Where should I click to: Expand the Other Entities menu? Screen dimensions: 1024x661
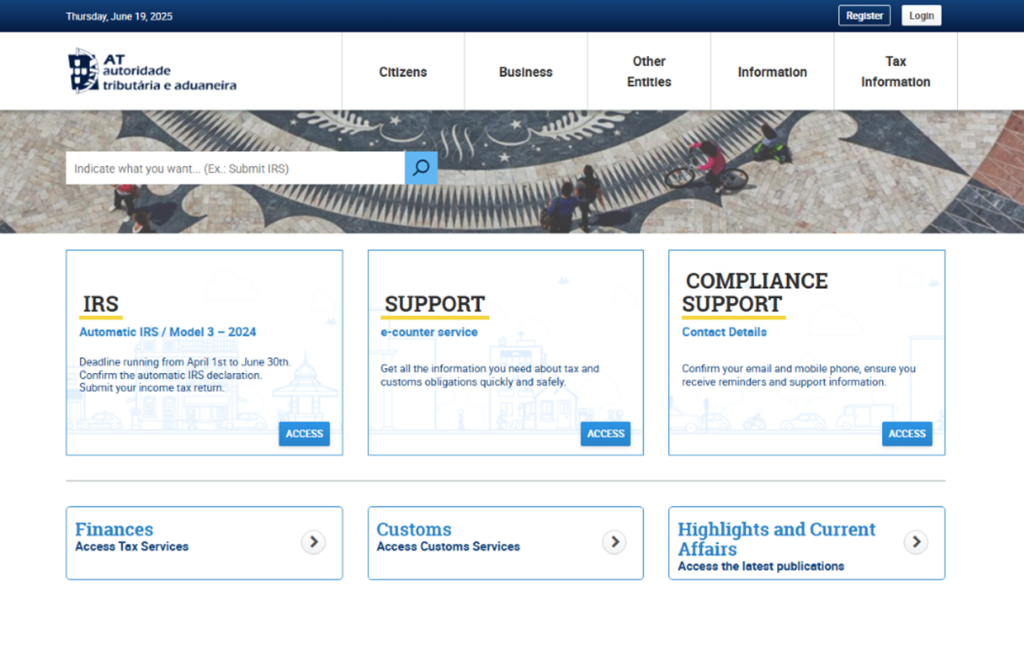tap(649, 72)
